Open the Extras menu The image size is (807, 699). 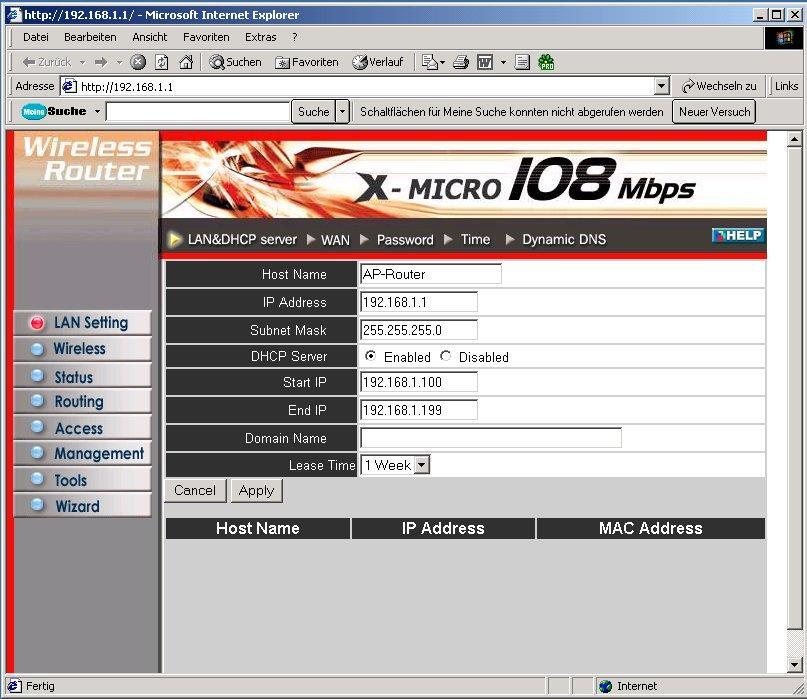pyautogui.click(x=260, y=37)
